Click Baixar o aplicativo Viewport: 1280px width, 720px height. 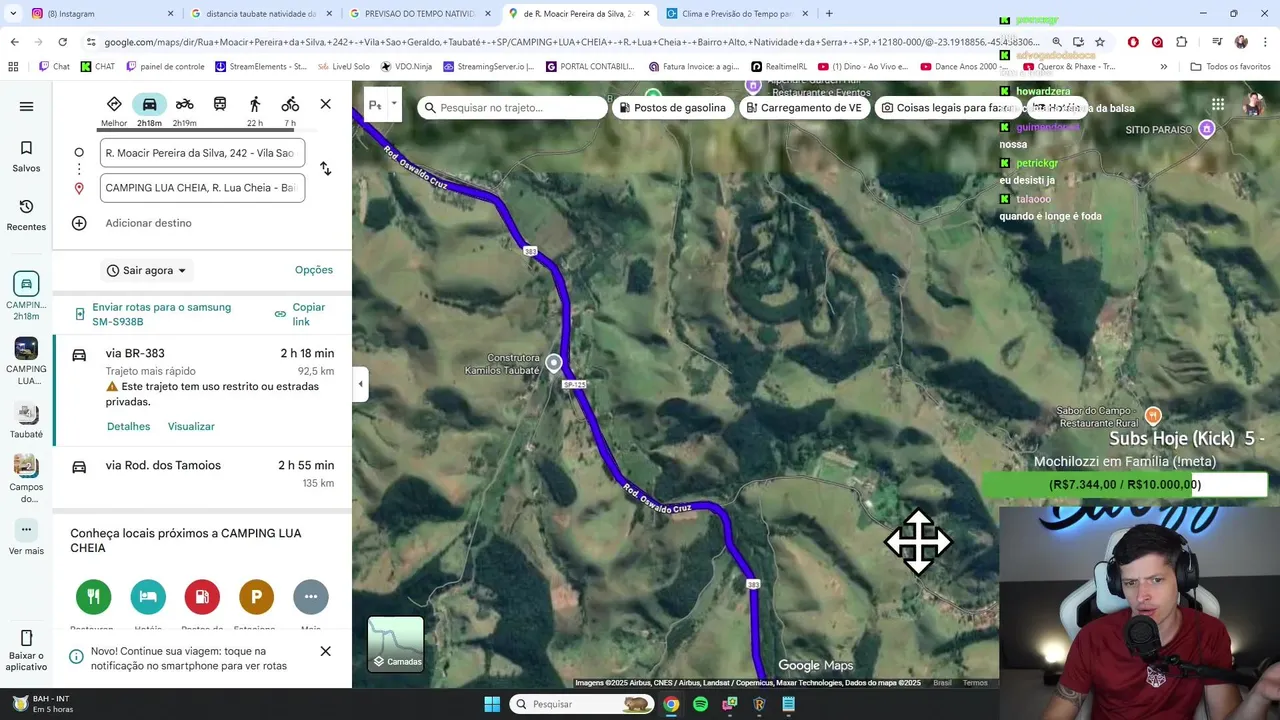pos(26,651)
